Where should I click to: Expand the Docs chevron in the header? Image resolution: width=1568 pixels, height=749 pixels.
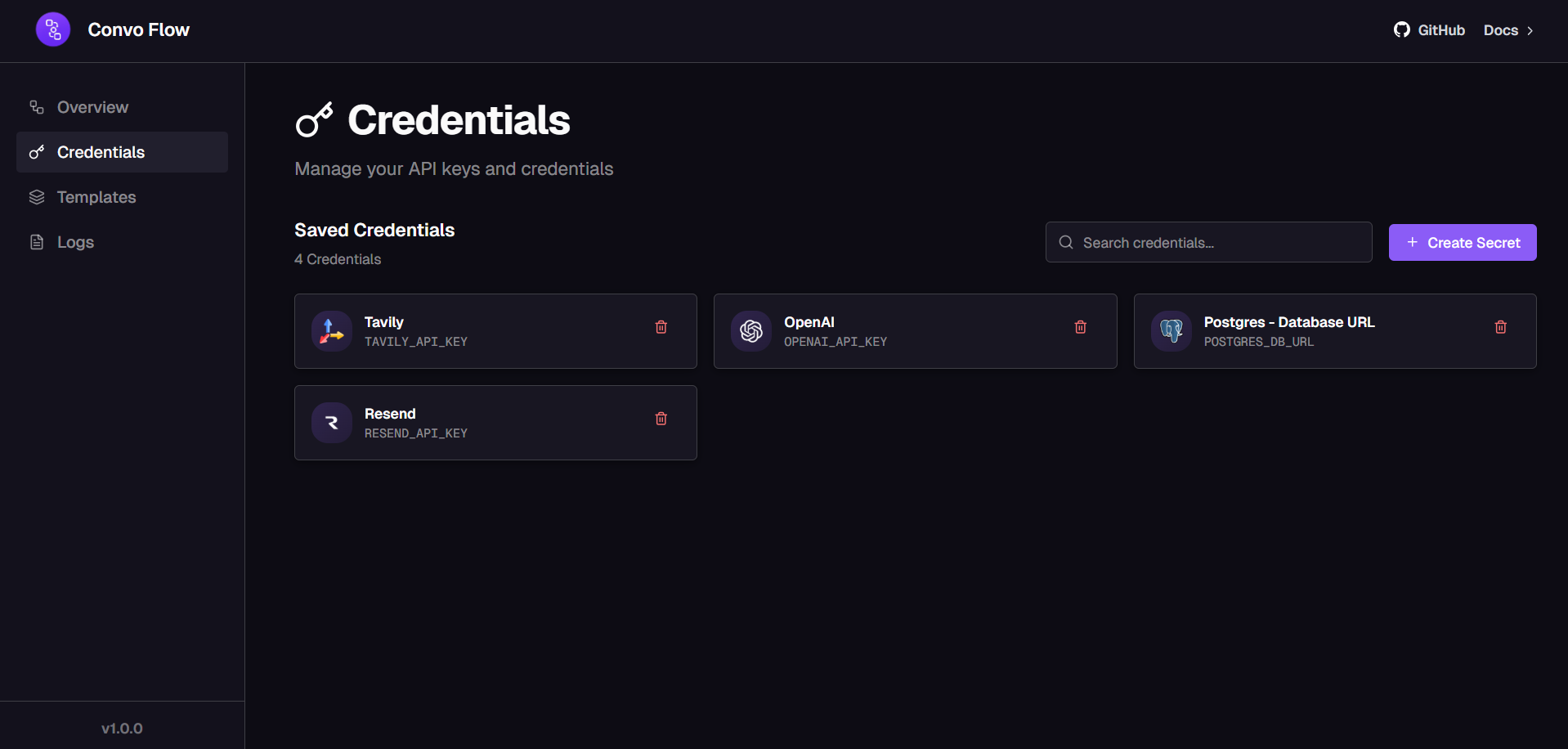1530,30
